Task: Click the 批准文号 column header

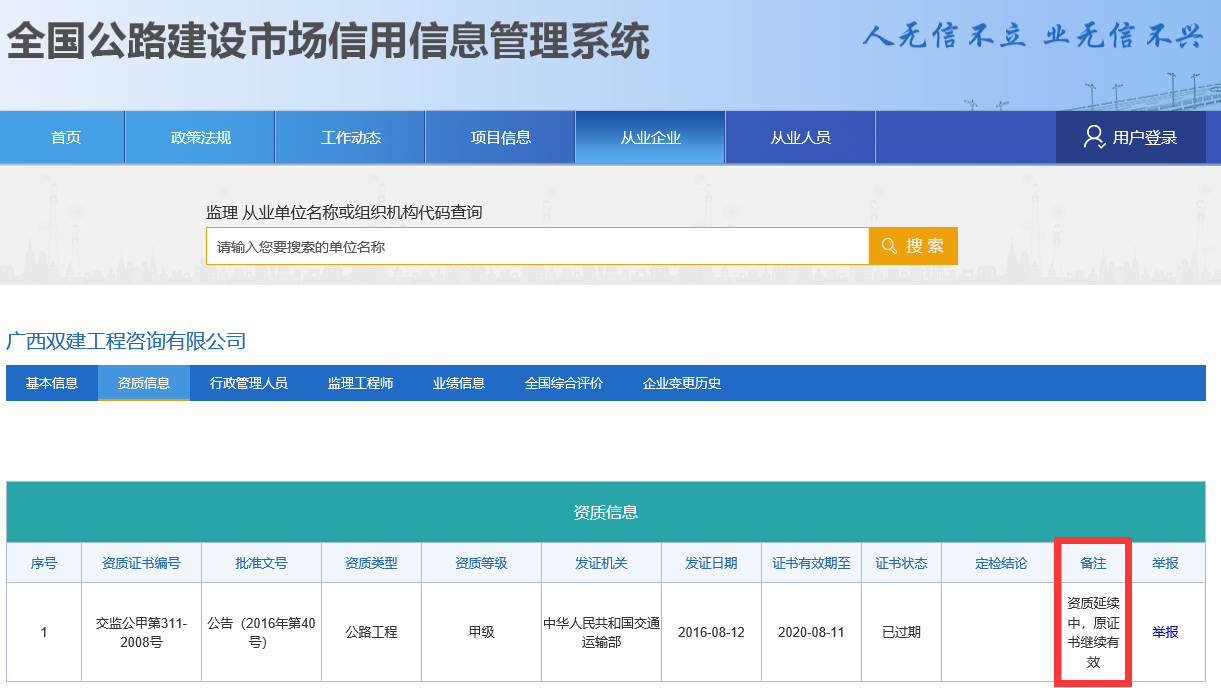Action: [261, 563]
